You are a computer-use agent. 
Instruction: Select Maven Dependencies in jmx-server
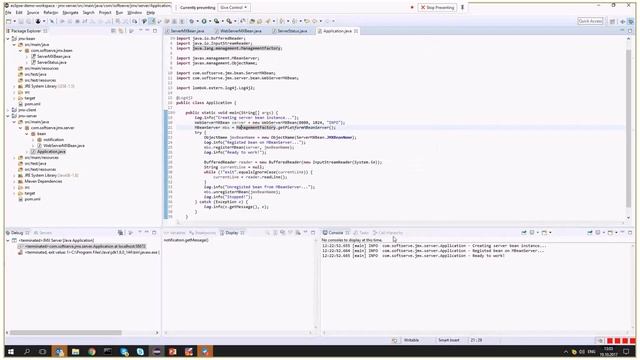pos(43,181)
